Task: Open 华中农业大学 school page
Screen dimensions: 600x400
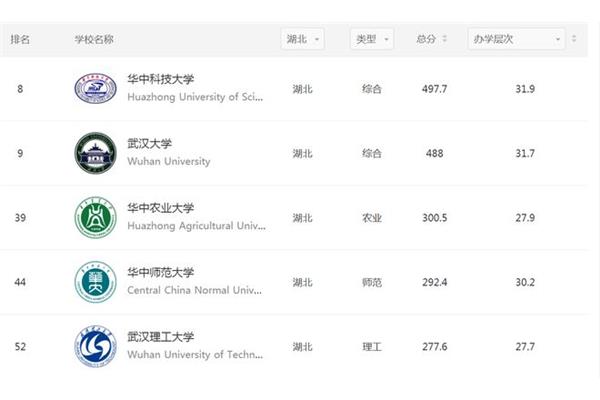Action: pyautogui.click(x=161, y=208)
